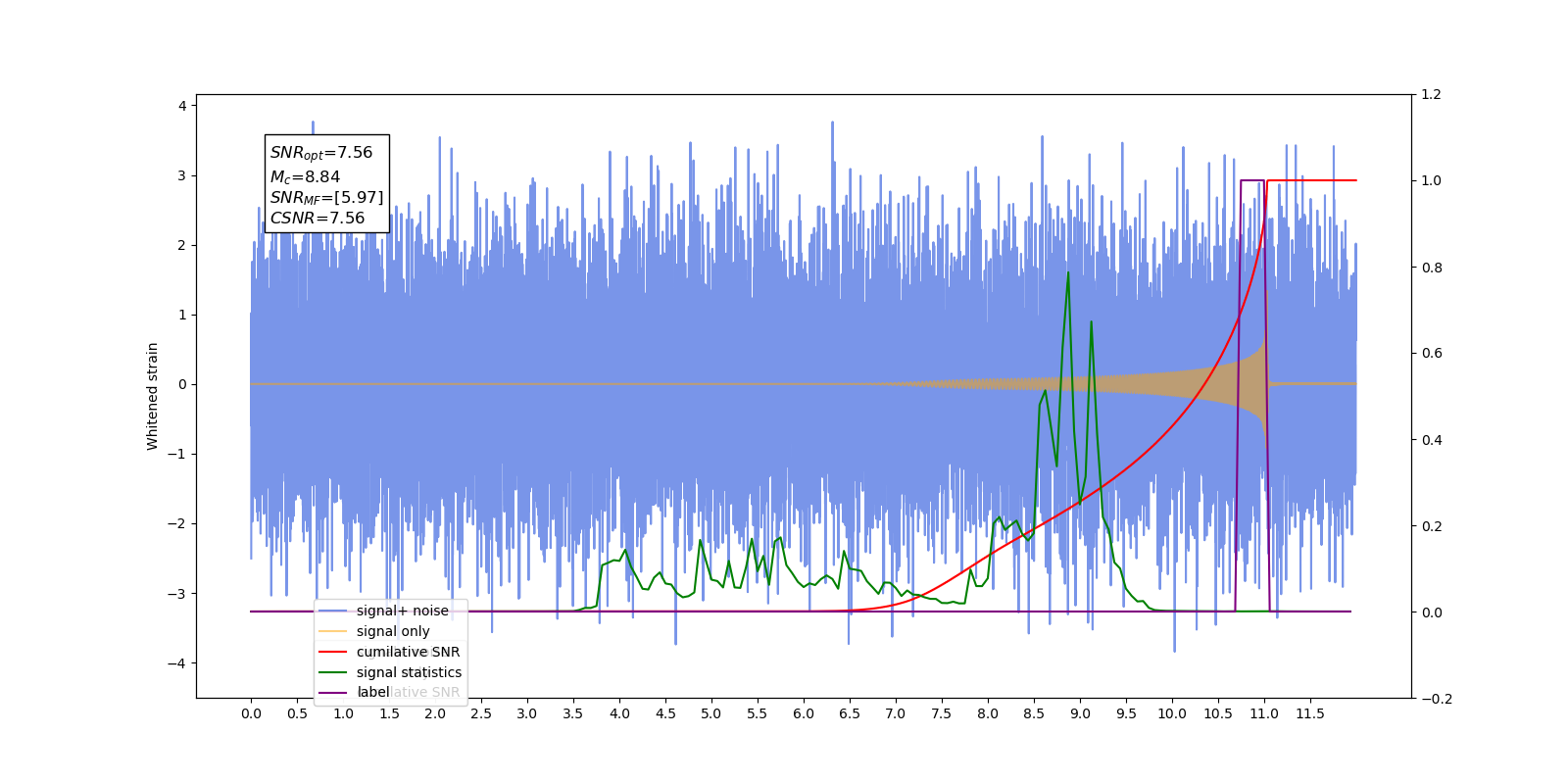
Task: Click the tallest green signal statistics peak
Action: (x=1068, y=273)
